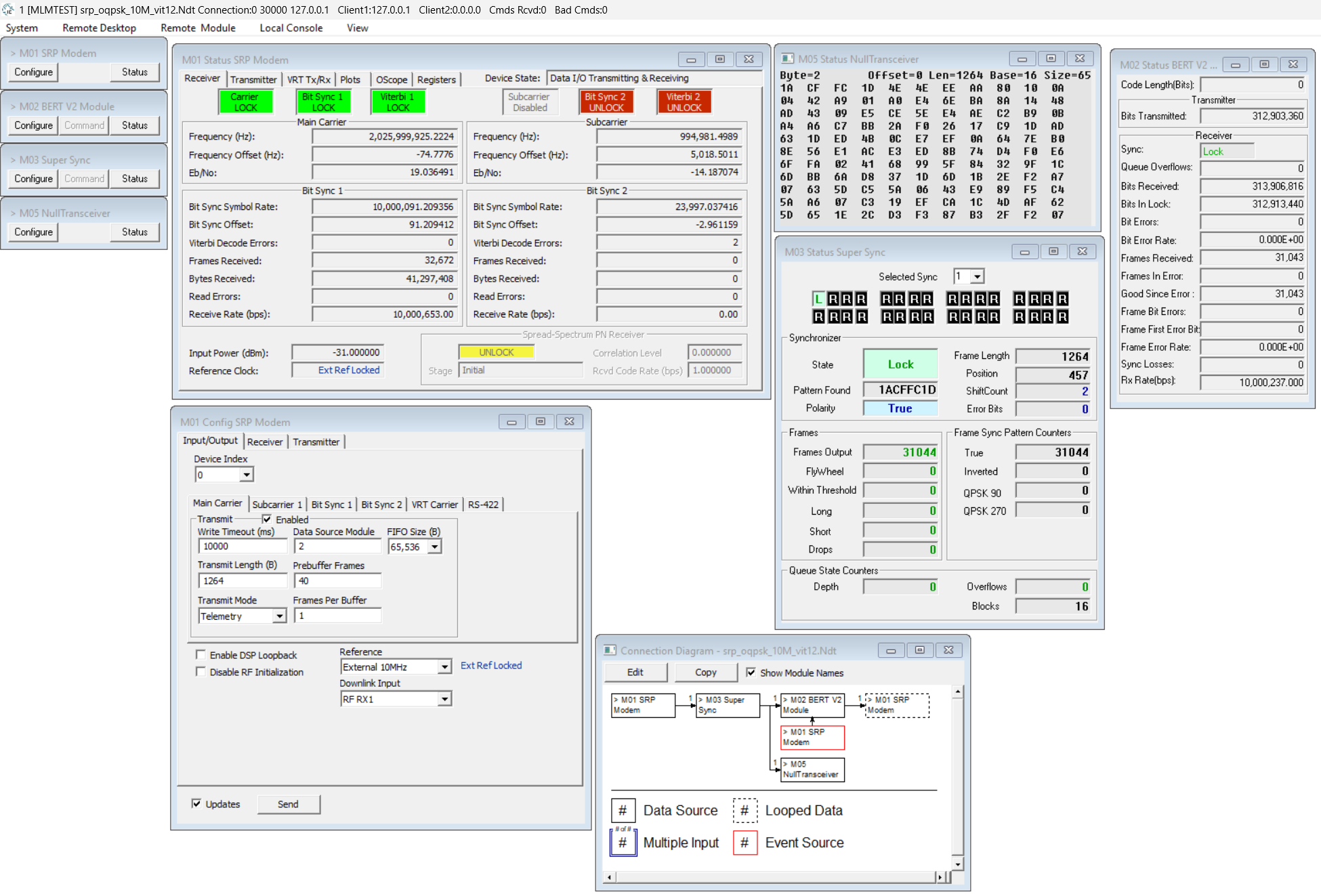Click the red event-source M01 SRP Modem block
This screenshot has width=1321, height=896.
click(x=812, y=738)
